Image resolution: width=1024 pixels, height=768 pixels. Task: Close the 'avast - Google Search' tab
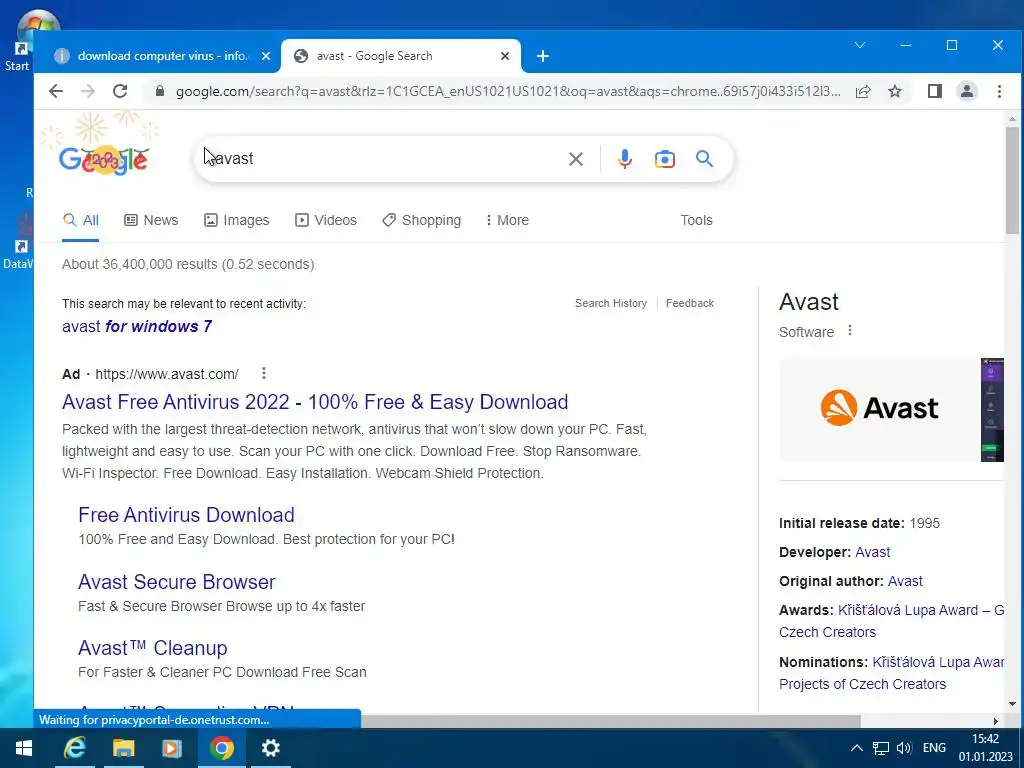click(x=505, y=56)
